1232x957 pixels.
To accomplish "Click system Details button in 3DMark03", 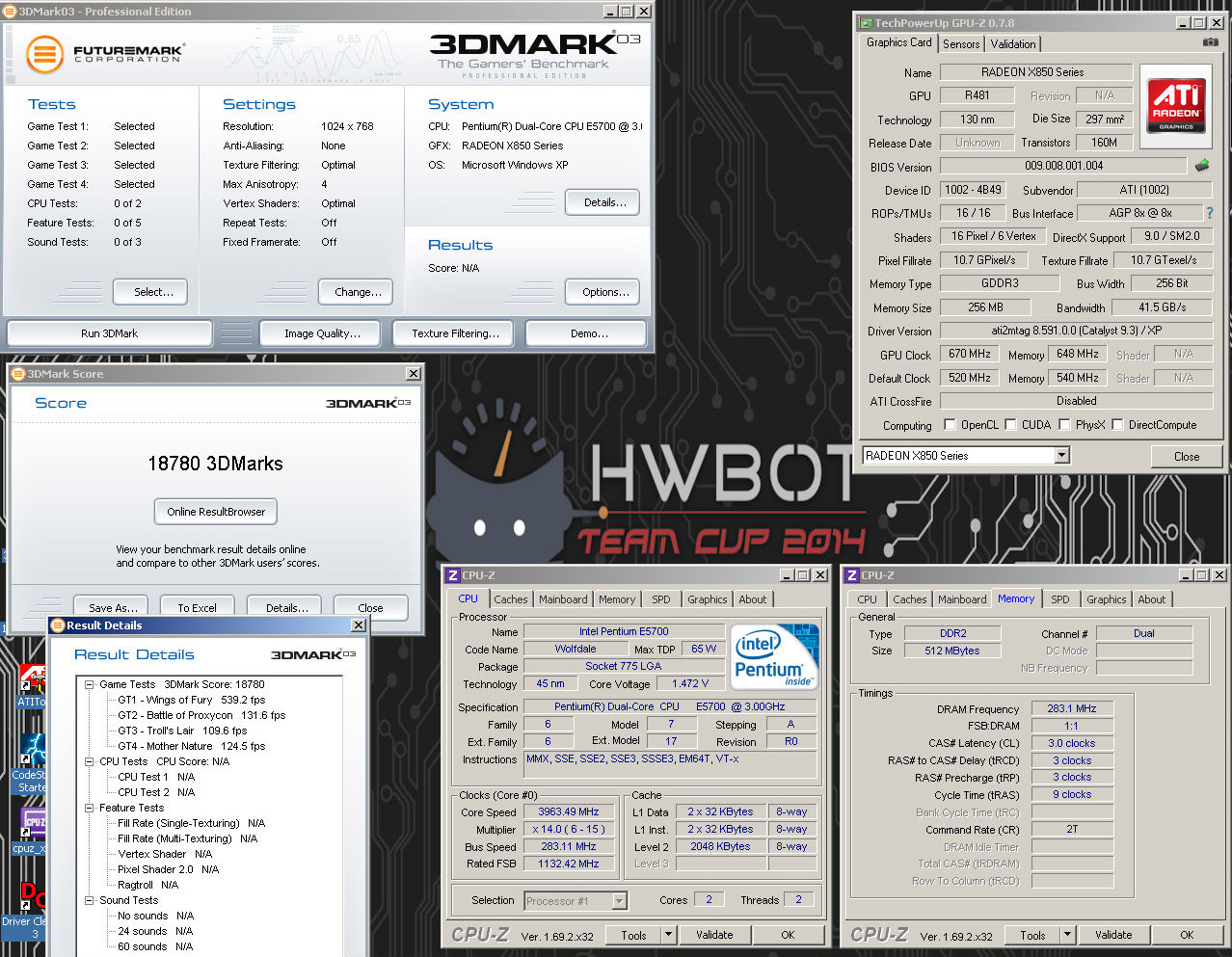I will (604, 202).
